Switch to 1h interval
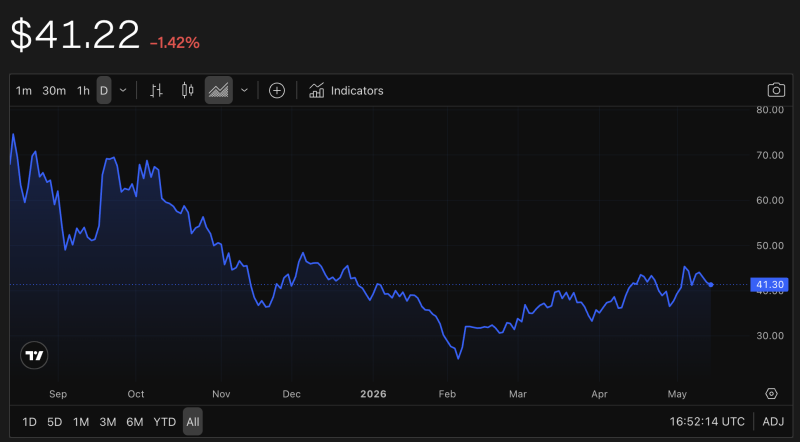800x442 pixels. coord(83,91)
